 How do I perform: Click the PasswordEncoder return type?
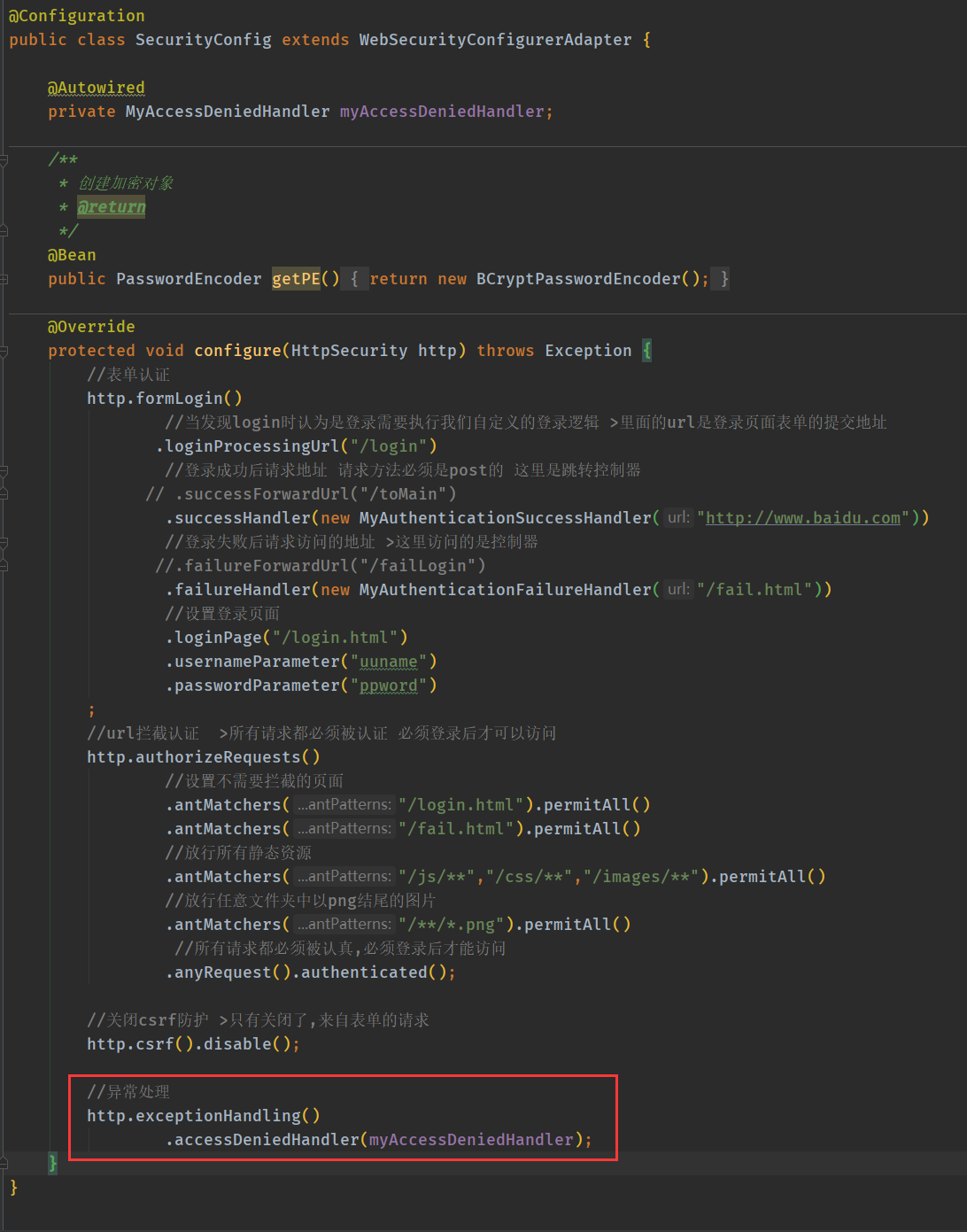coord(189,279)
